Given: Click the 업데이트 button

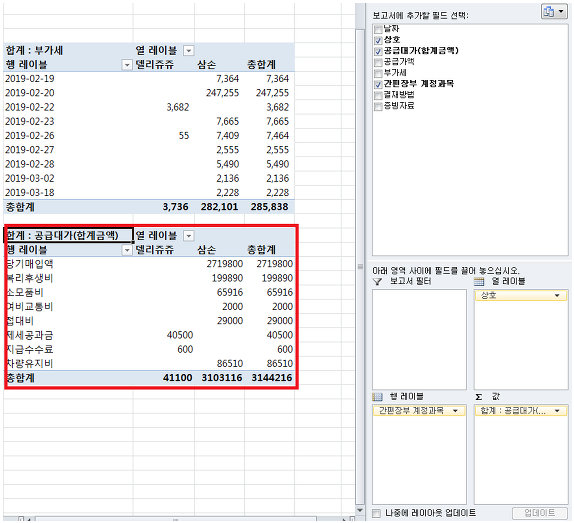Looking at the screenshot, I should (x=540, y=513).
